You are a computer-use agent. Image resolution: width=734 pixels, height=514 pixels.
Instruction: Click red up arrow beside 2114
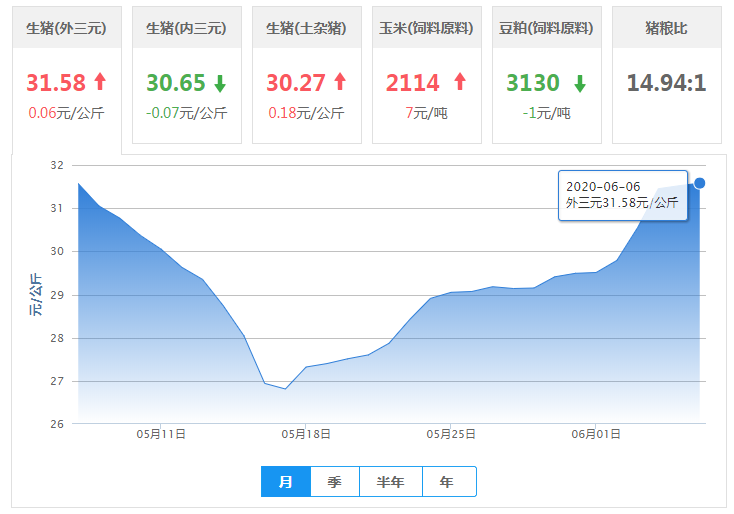tap(460, 82)
